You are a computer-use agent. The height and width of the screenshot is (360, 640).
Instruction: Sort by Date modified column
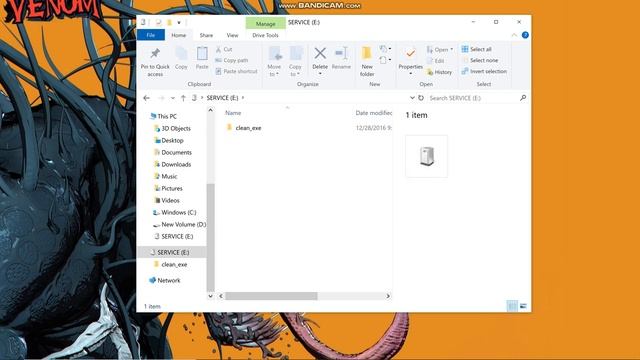coord(373,113)
